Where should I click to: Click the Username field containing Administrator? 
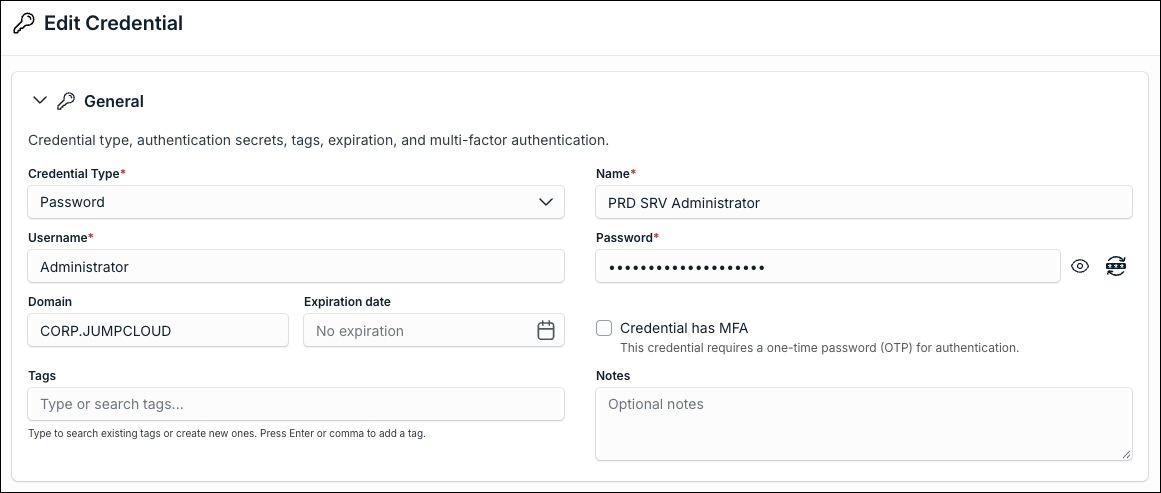[296, 266]
